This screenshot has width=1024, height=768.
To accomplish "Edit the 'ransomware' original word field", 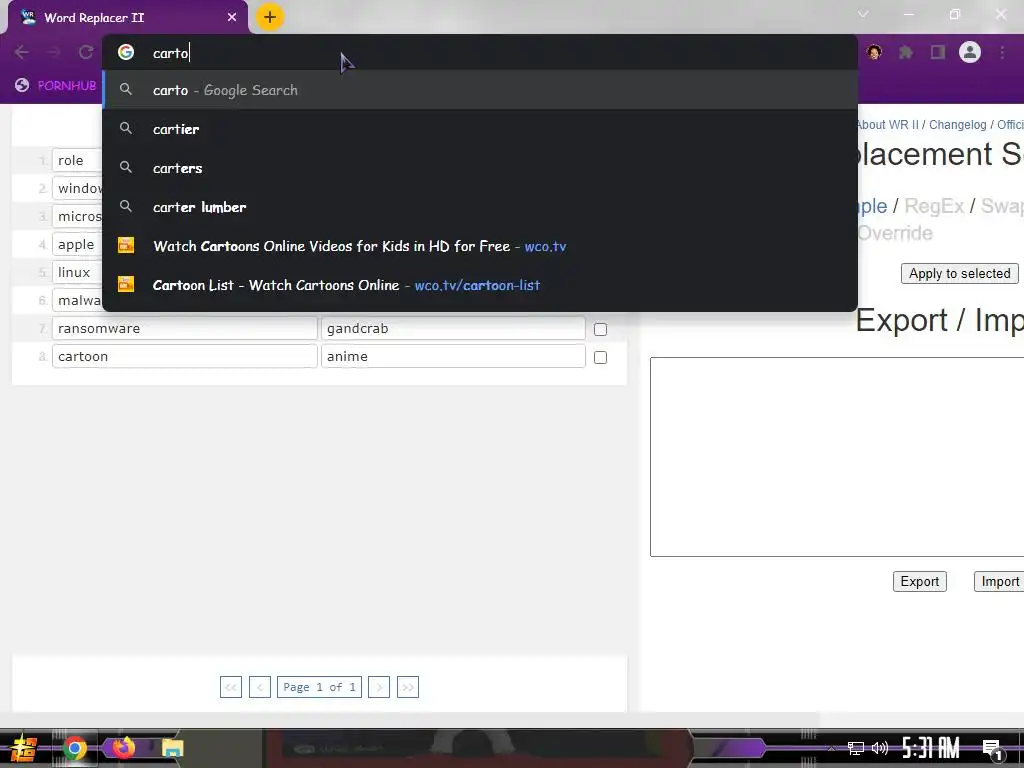I will pyautogui.click(x=185, y=328).
